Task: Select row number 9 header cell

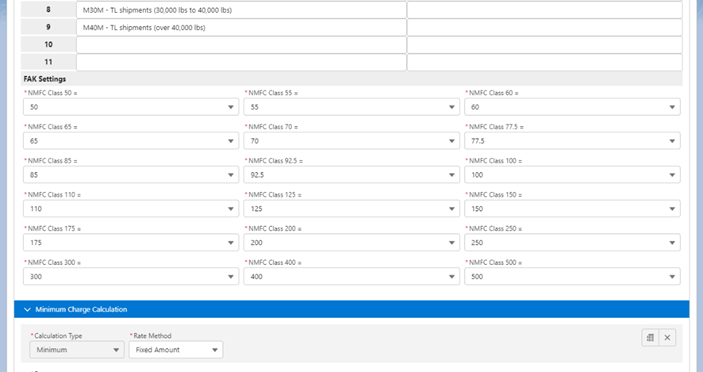Action: 48,27
